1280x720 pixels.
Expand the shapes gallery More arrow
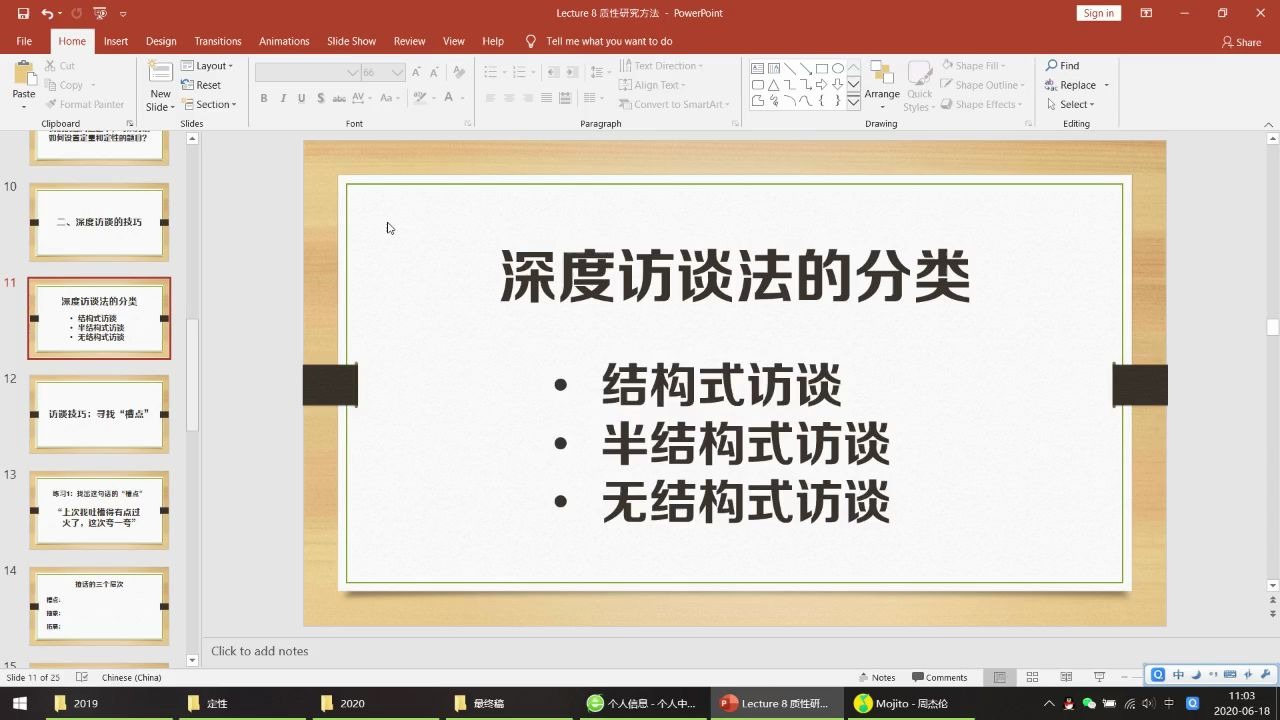853,102
